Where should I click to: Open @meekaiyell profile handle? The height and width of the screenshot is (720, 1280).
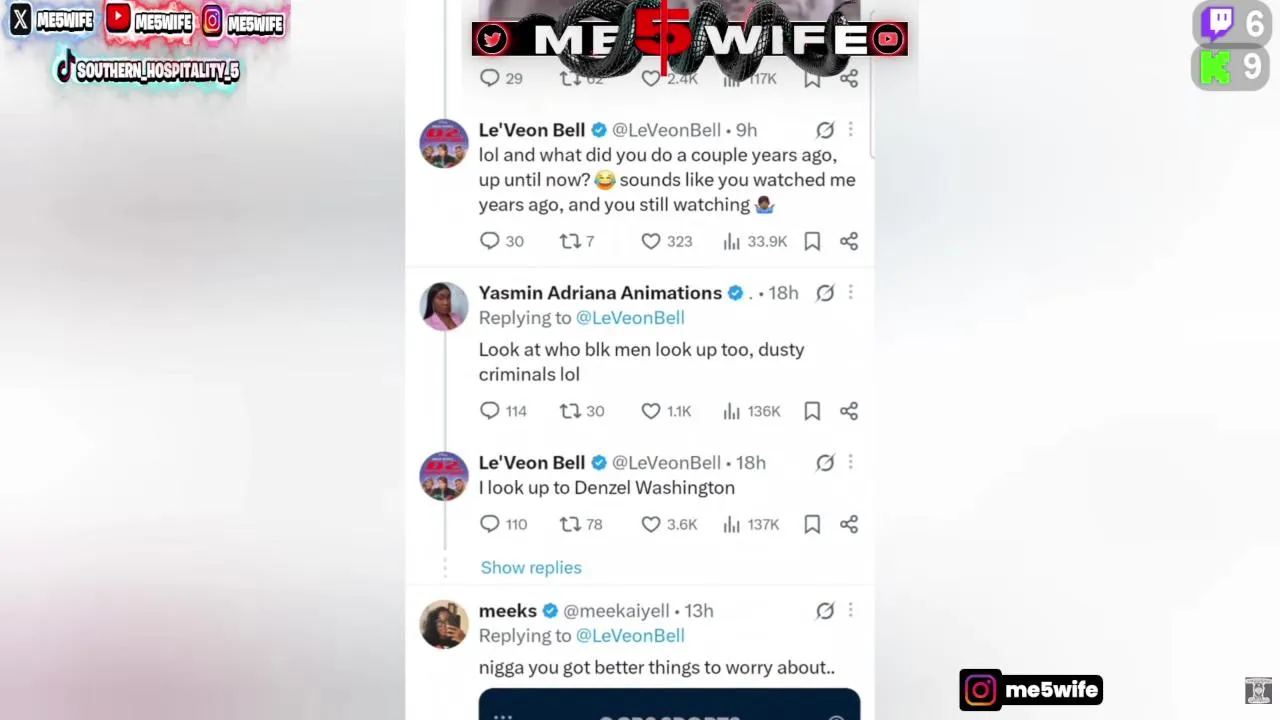tap(616, 611)
